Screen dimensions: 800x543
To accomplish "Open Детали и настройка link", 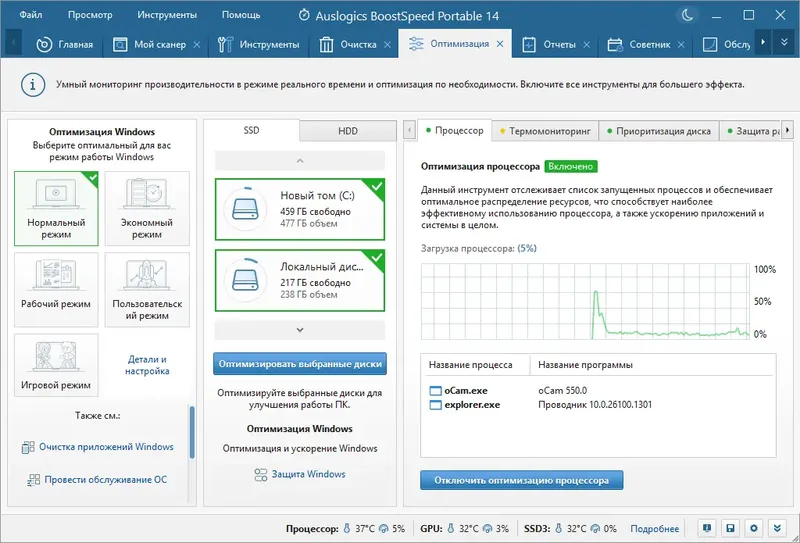I will pos(147,365).
